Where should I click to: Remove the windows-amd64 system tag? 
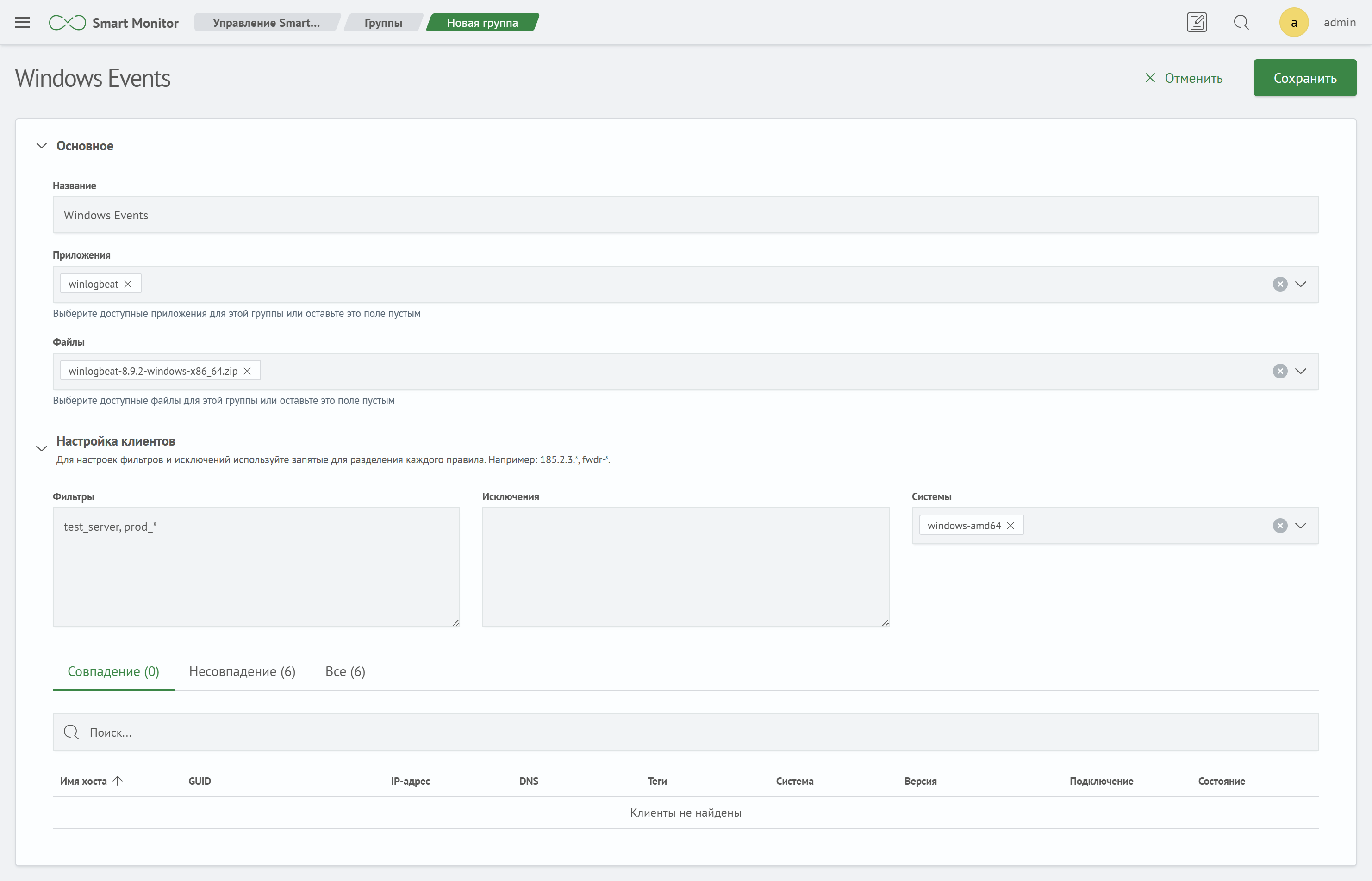(1010, 526)
